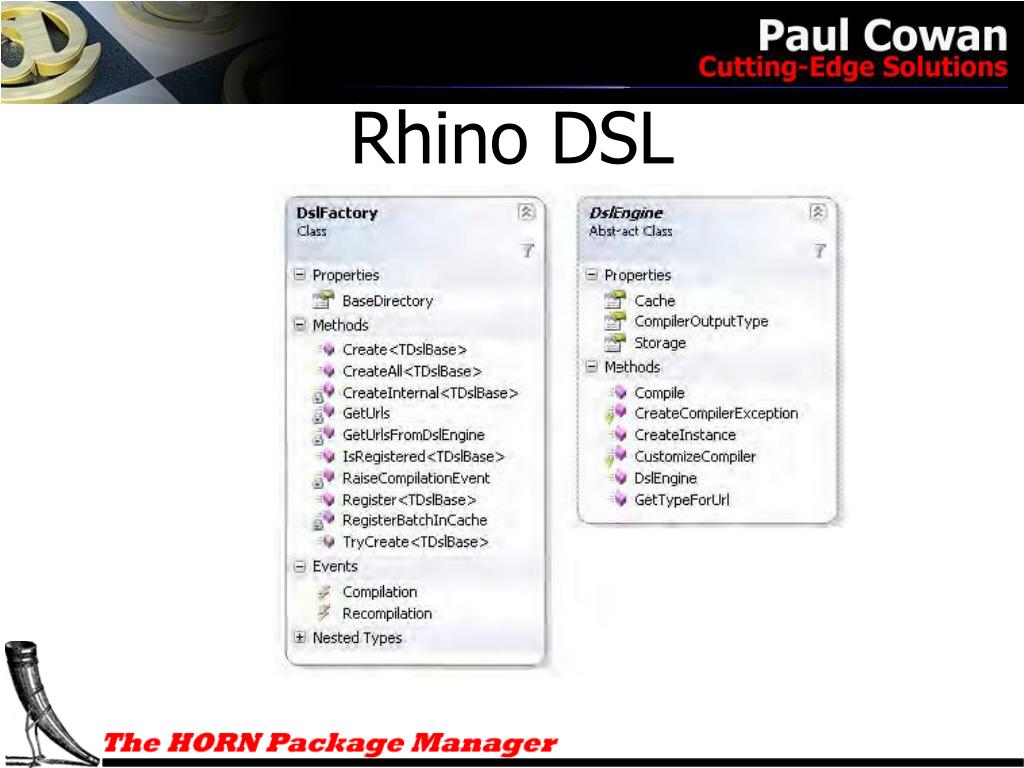The width and height of the screenshot is (1024, 768).
Task: Click the Compilation event lightning icon
Action: [x=324, y=592]
